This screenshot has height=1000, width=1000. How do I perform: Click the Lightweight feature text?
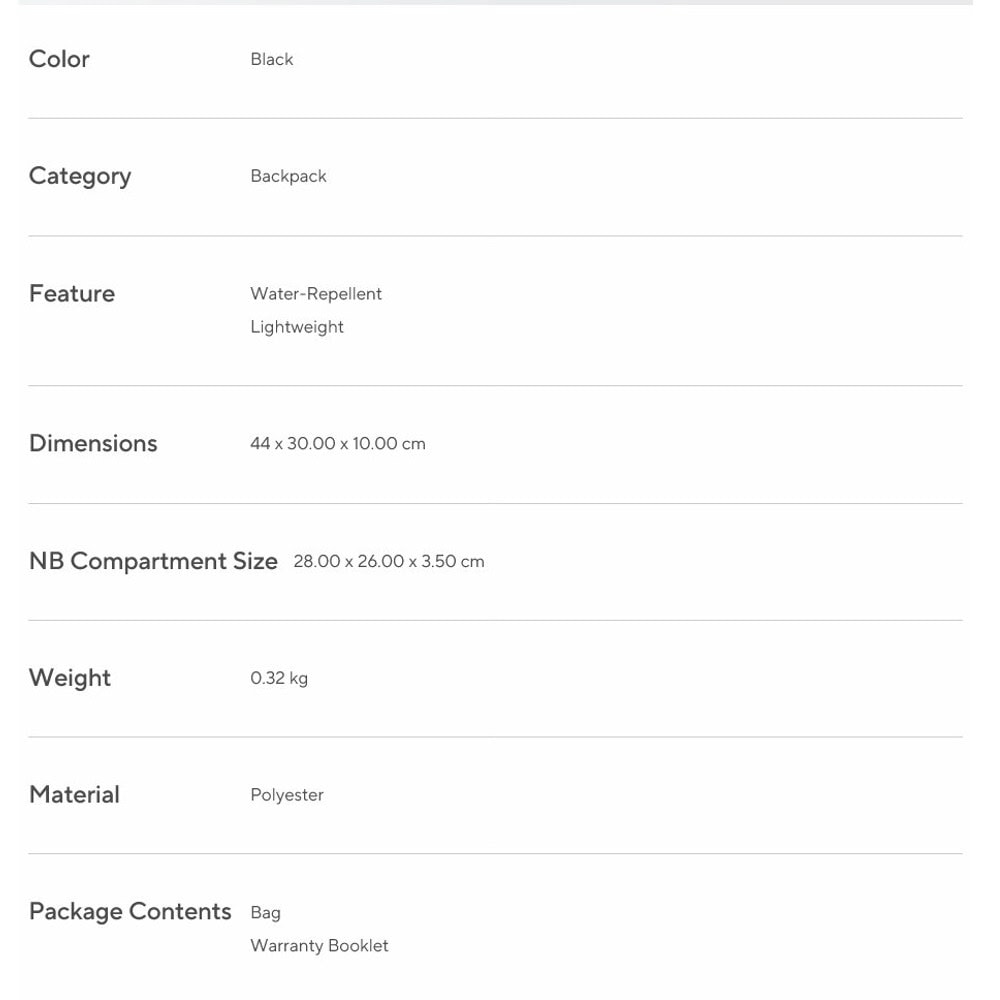click(x=297, y=327)
